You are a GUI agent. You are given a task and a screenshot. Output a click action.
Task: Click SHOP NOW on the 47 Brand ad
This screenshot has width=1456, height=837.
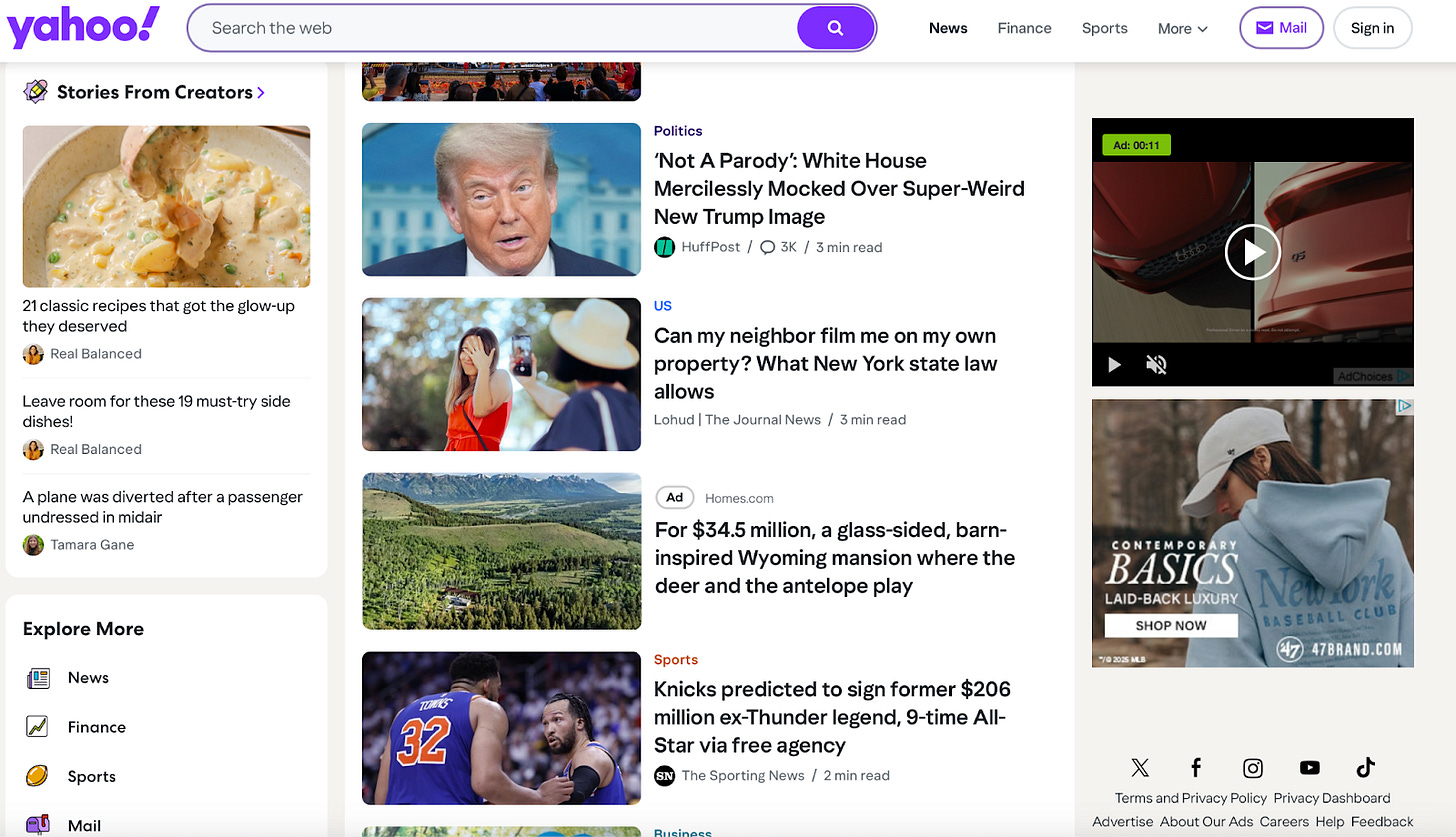(1171, 626)
